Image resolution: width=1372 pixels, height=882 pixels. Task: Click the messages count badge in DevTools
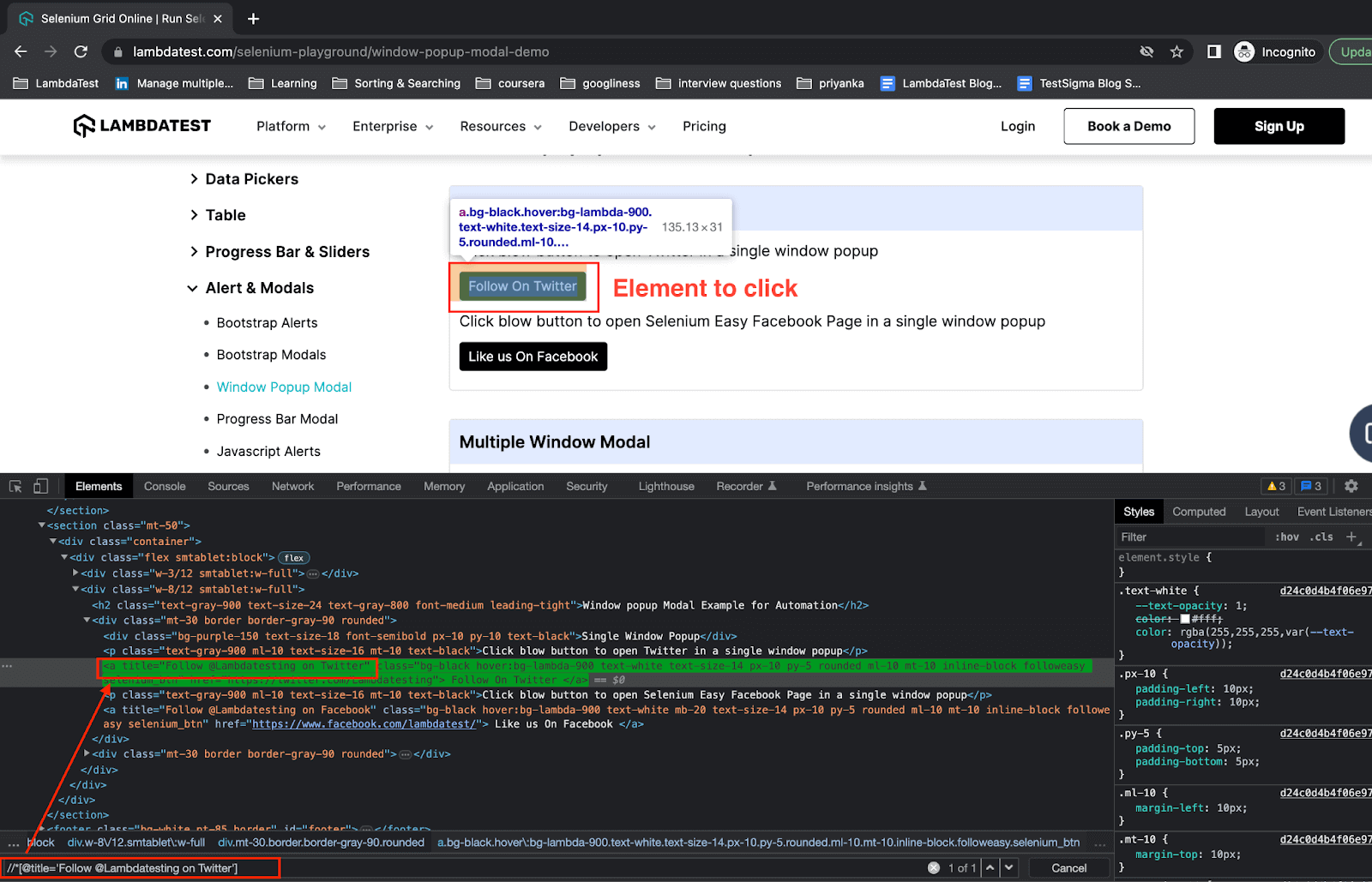pyautogui.click(x=1311, y=486)
